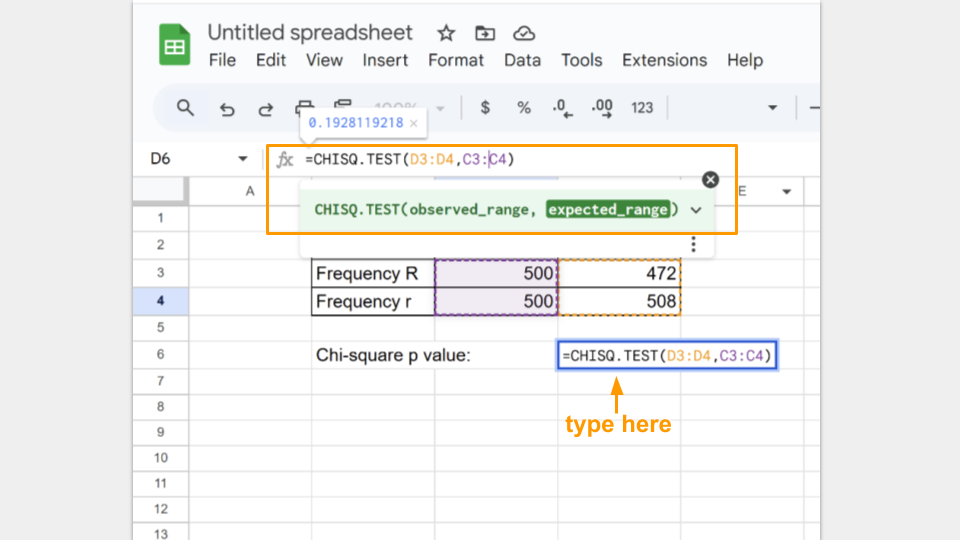Click the select-all corner box
Image resolution: width=960 pixels, height=540 pixels.
coord(160,190)
